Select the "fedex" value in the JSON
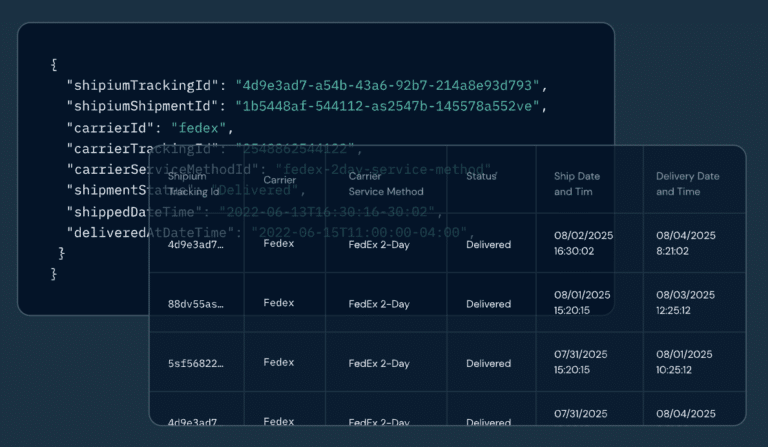Image resolution: width=768 pixels, height=447 pixels. [198, 128]
